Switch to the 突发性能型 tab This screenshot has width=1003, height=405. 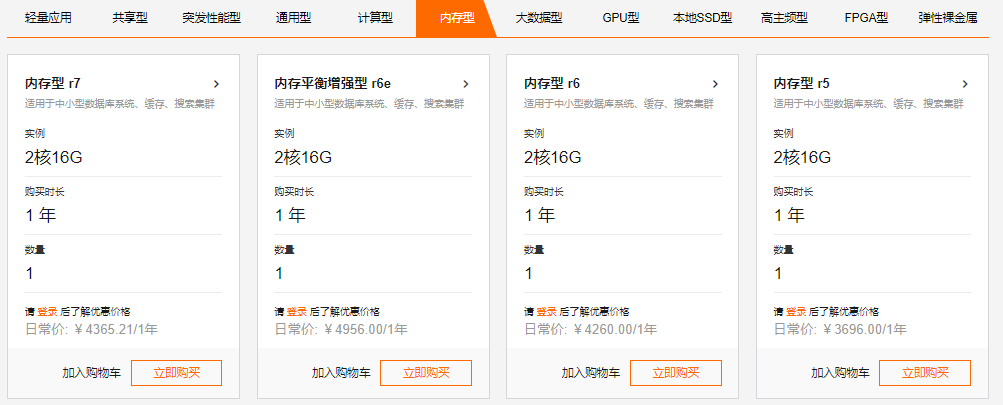click(212, 18)
